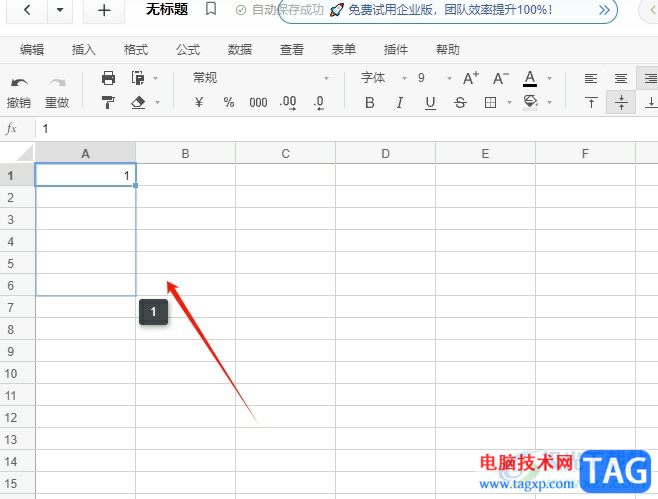Open the 表单 menu
This screenshot has height=499, width=658.
(x=344, y=50)
